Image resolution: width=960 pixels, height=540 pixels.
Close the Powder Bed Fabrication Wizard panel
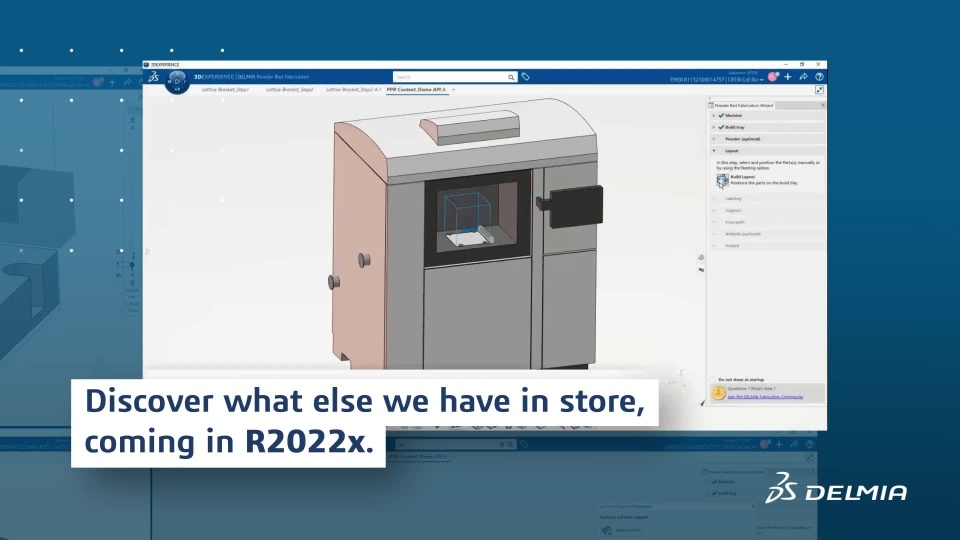(x=822, y=105)
